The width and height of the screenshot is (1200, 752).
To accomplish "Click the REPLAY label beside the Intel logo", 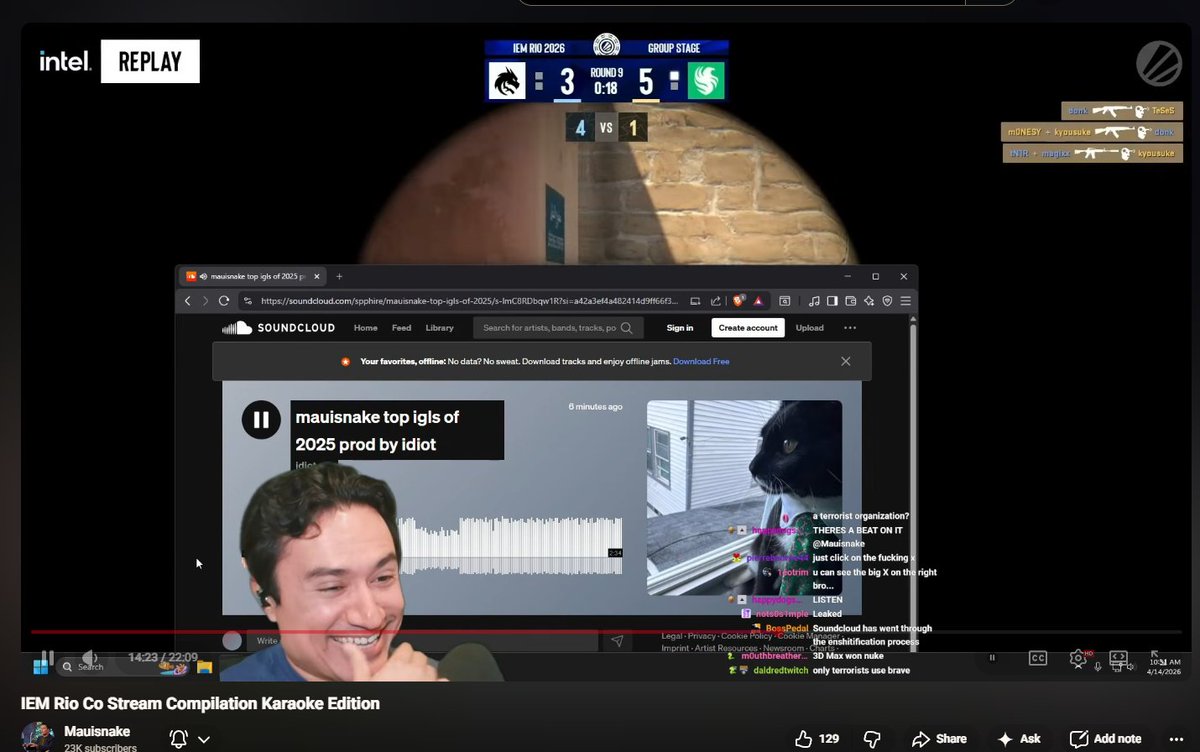I will 150,61.
